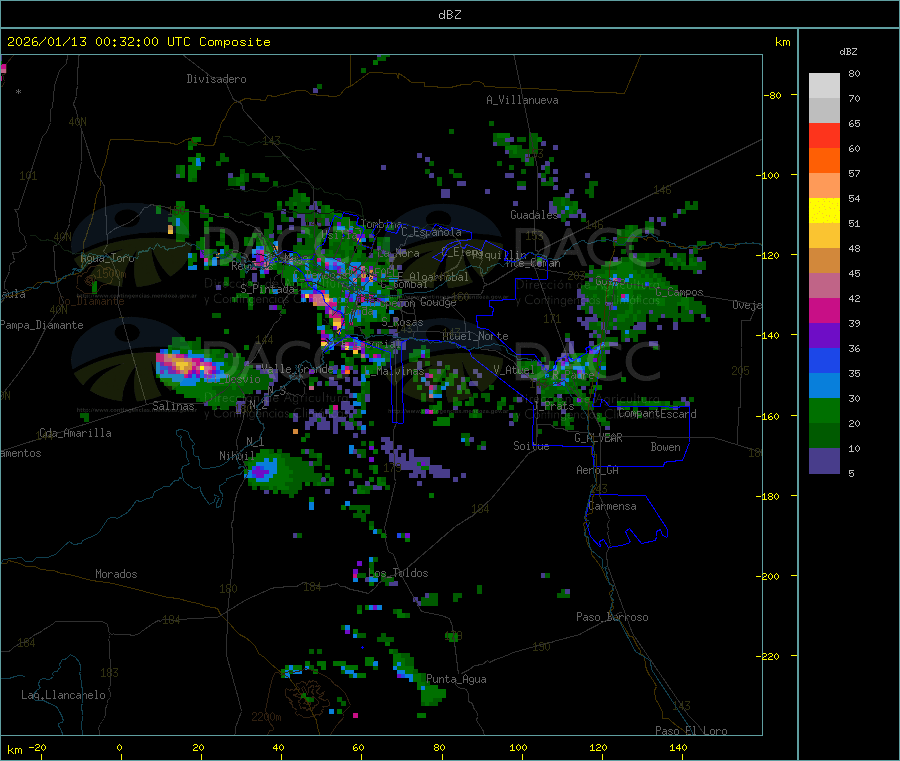Click the yellow 51-54 dBZ legend swatch
Image resolution: width=900 pixels, height=761 pixels.
point(824,211)
